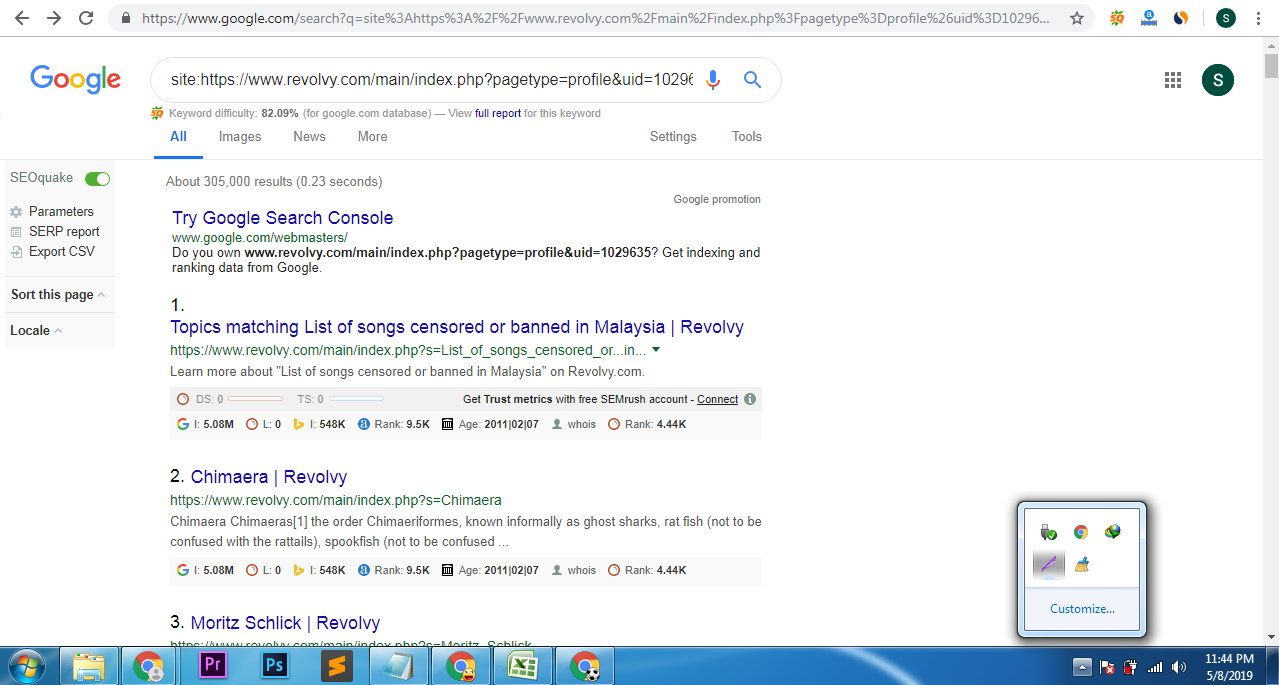This screenshot has width=1279, height=685.
Task: Expand the Locale section
Action: click(36, 331)
